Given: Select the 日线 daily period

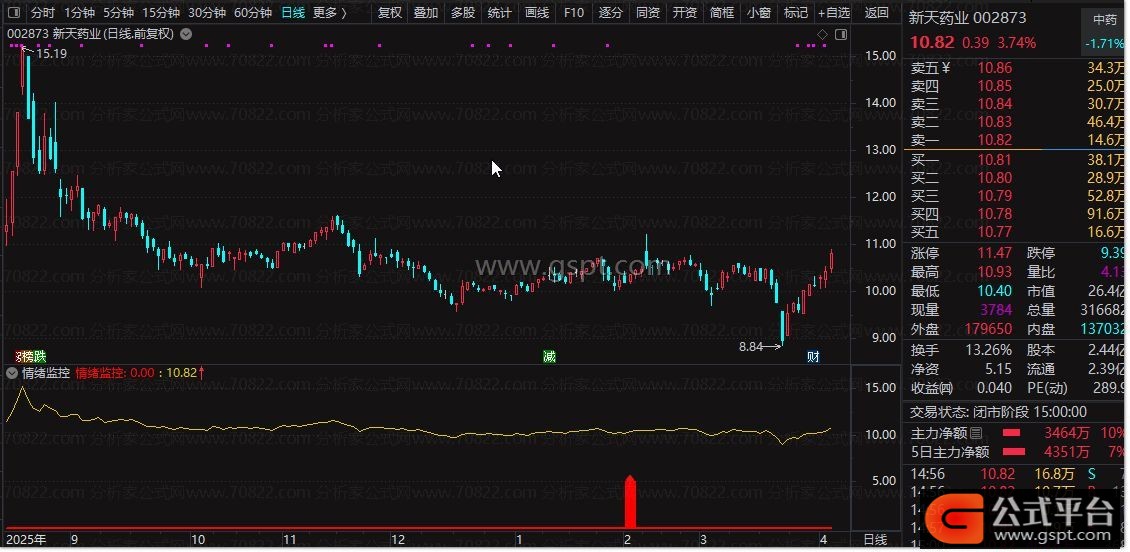Looking at the screenshot, I should click(293, 13).
